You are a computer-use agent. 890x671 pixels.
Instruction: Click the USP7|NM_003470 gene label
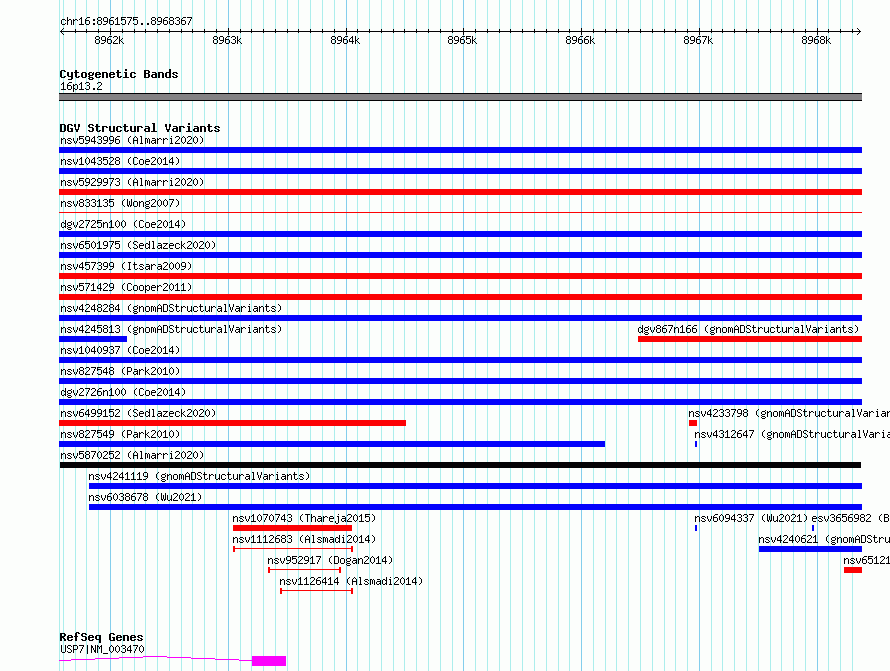pyautogui.click(x=102, y=649)
